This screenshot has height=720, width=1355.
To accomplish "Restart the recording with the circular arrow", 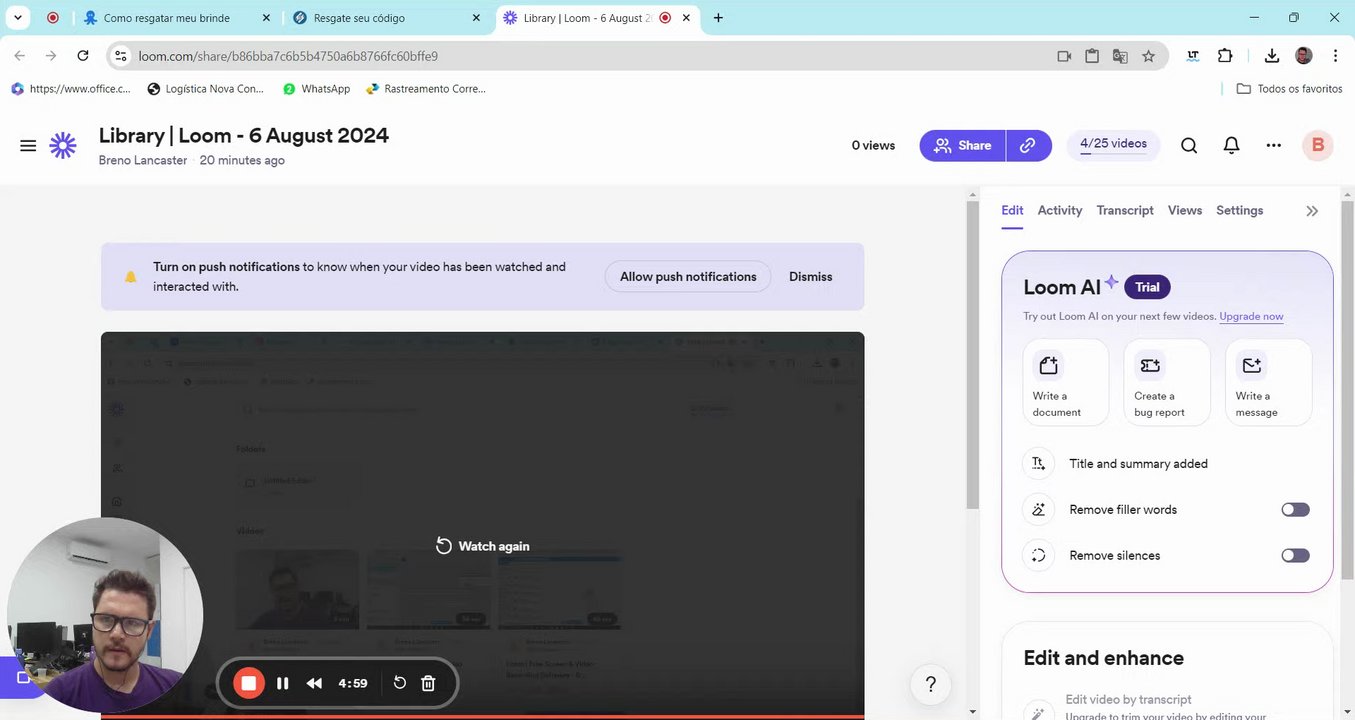I will click(x=399, y=683).
